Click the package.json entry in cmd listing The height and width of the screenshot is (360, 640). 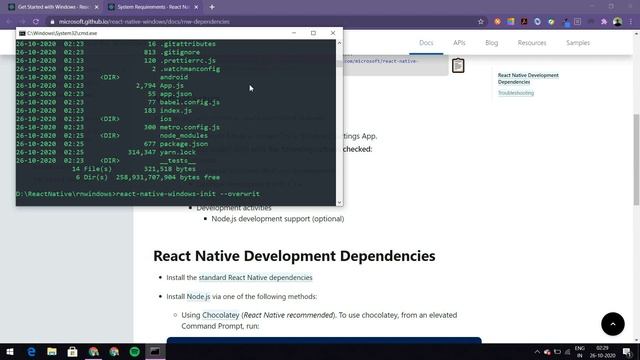pos(184,144)
